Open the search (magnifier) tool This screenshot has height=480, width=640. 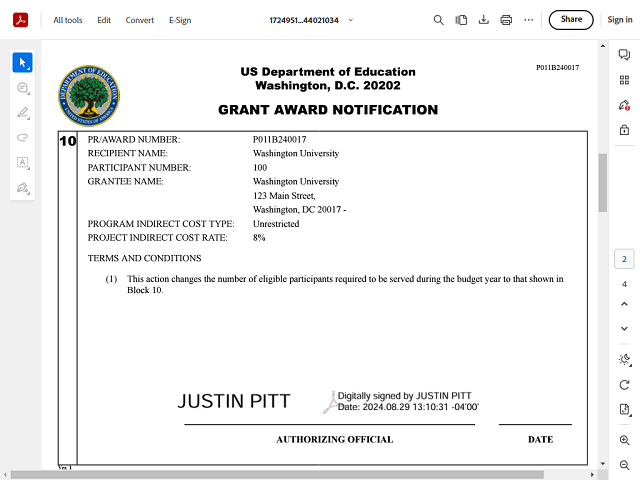438,20
